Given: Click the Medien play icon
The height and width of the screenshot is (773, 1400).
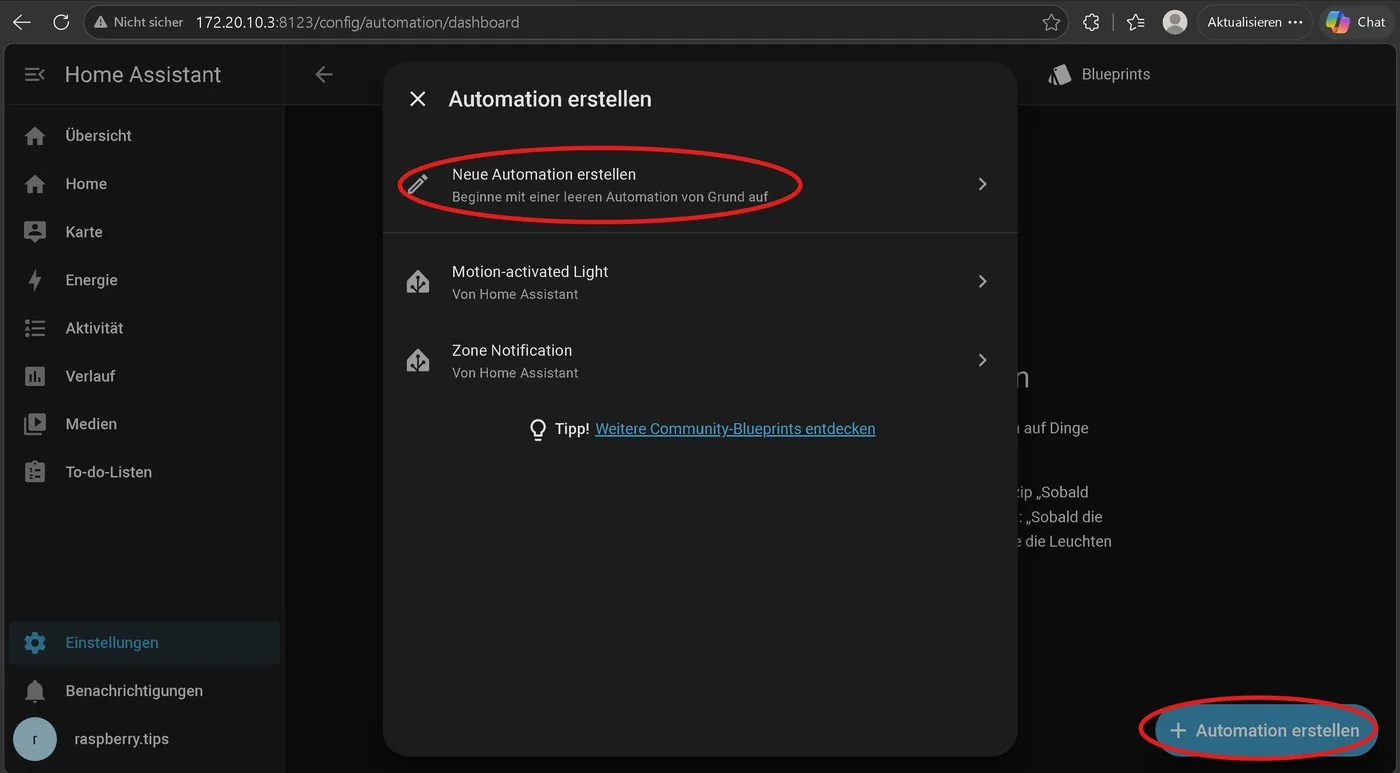Looking at the screenshot, I should (x=35, y=424).
